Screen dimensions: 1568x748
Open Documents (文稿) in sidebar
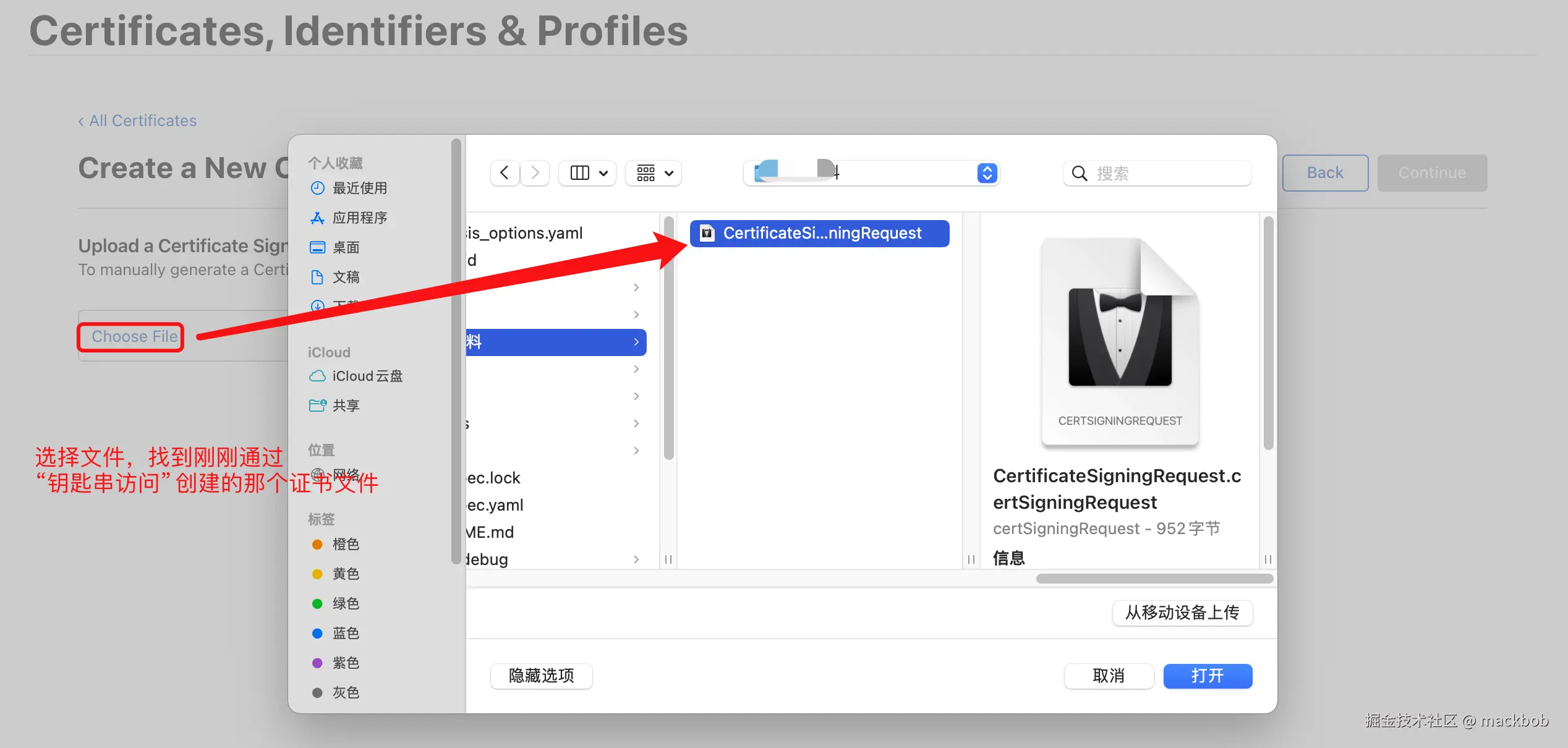point(346,277)
